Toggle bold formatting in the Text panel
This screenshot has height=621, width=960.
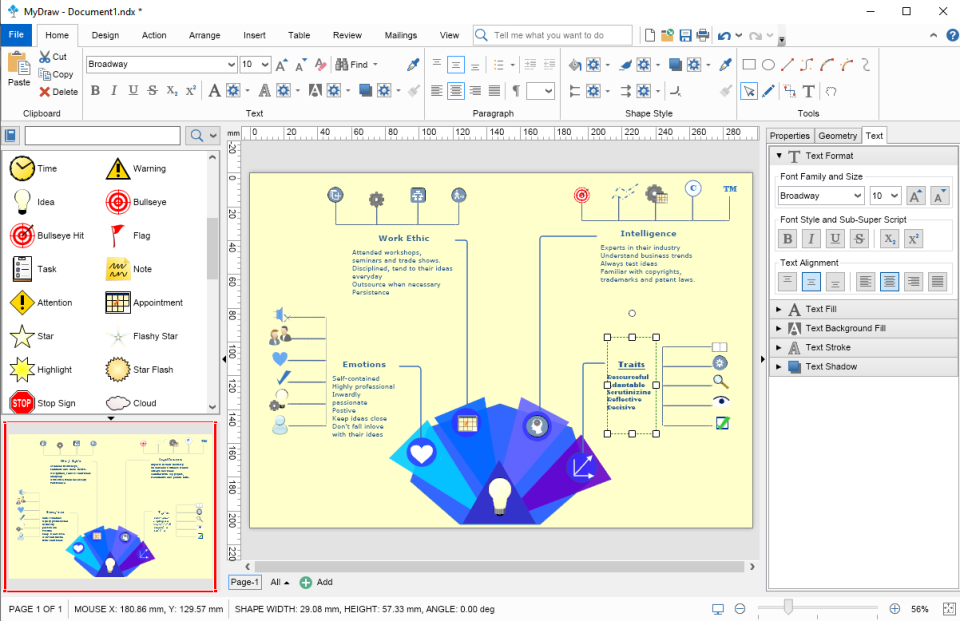pos(788,238)
